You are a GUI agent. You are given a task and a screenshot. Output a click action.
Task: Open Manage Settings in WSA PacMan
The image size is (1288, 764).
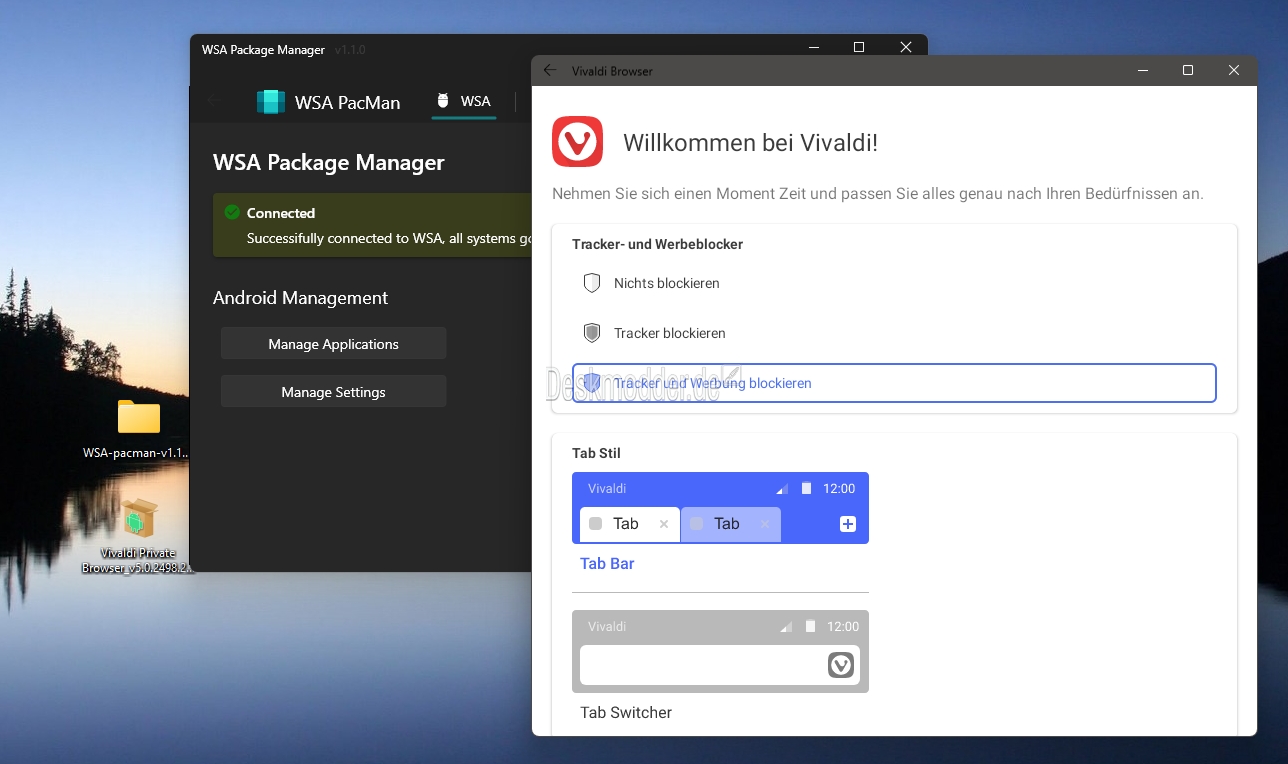pos(333,391)
